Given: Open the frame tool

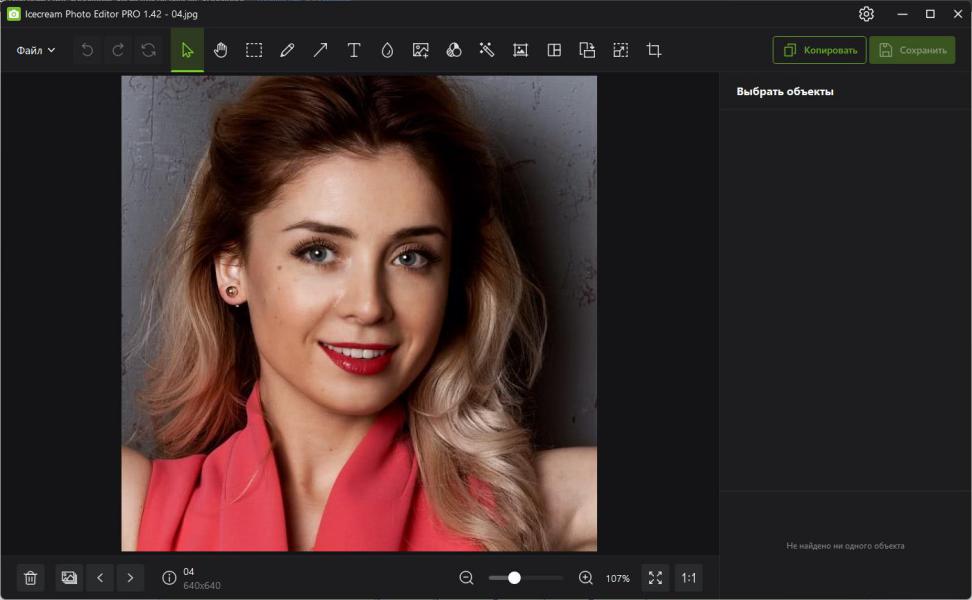Looking at the screenshot, I should click(x=521, y=50).
